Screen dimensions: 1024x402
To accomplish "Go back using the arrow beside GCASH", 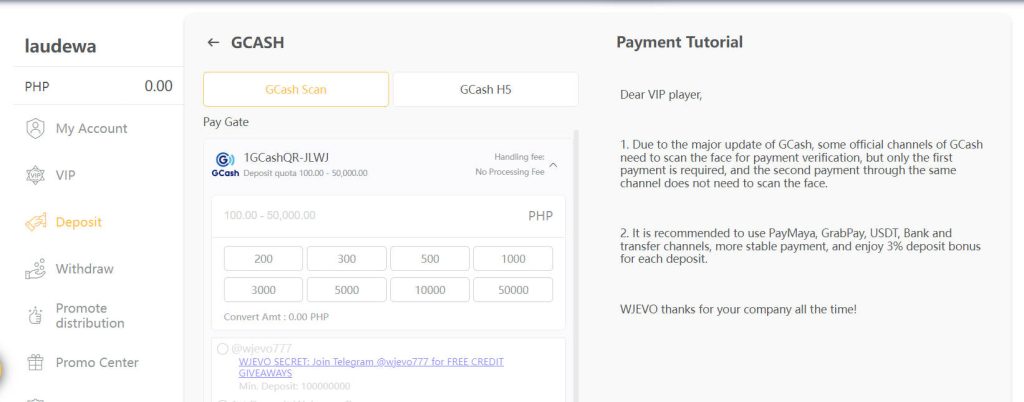I will [x=213, y=43].
